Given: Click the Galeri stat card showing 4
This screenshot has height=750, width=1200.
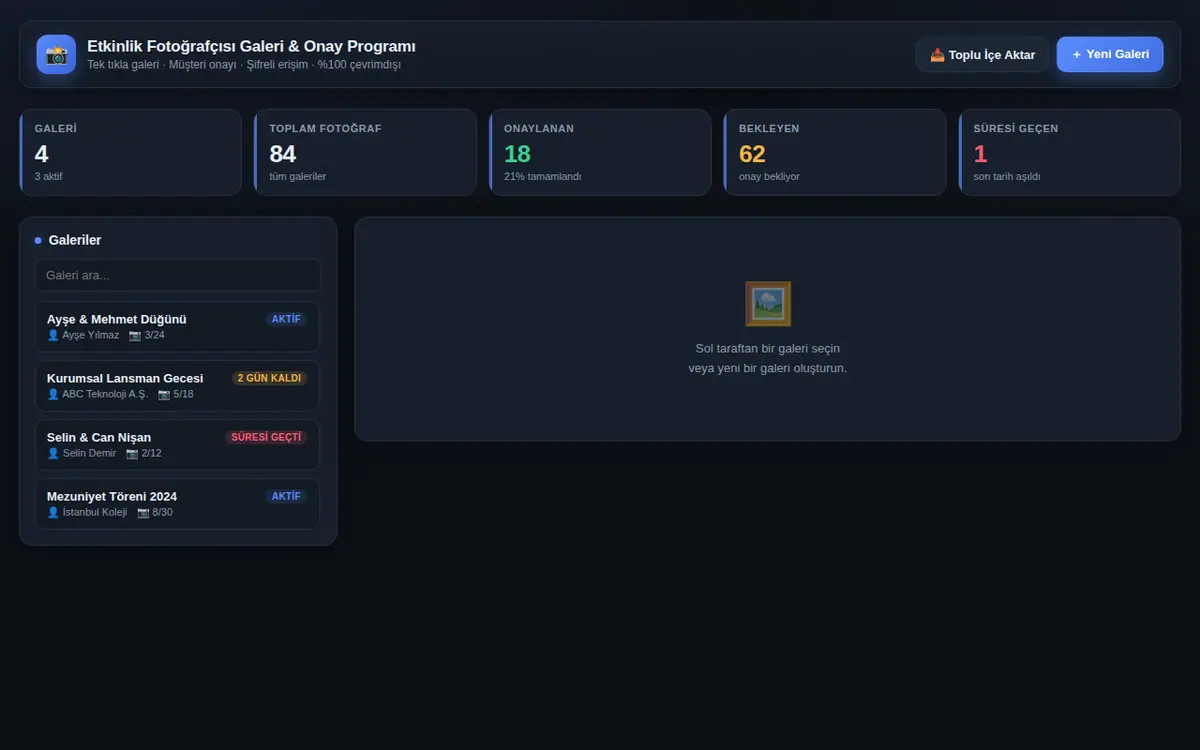Looking at the screenshot, I should tap(131, 152).
